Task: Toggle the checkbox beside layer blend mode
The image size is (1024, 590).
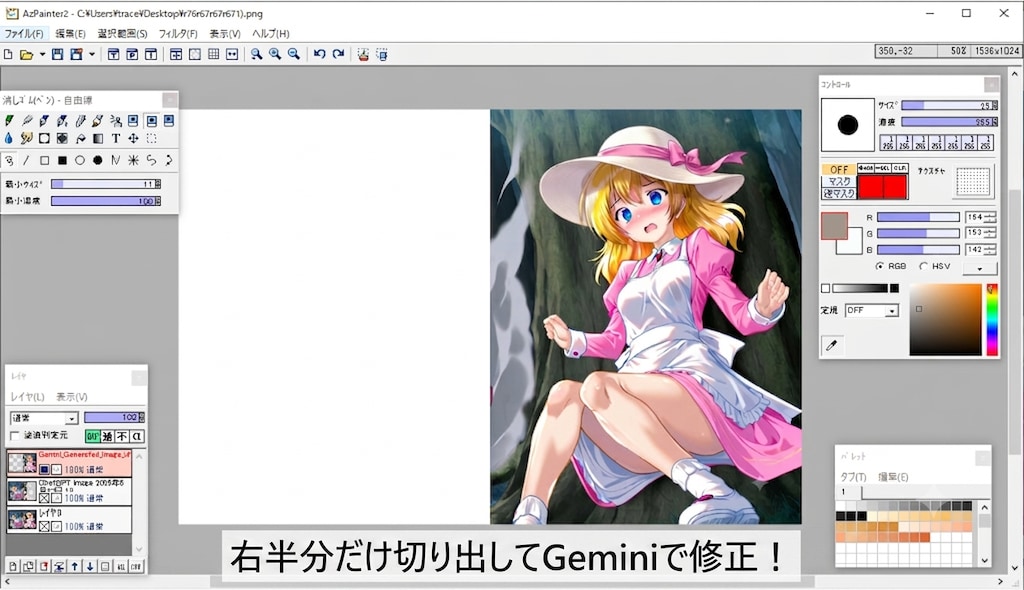Action: tap(14, 435)
